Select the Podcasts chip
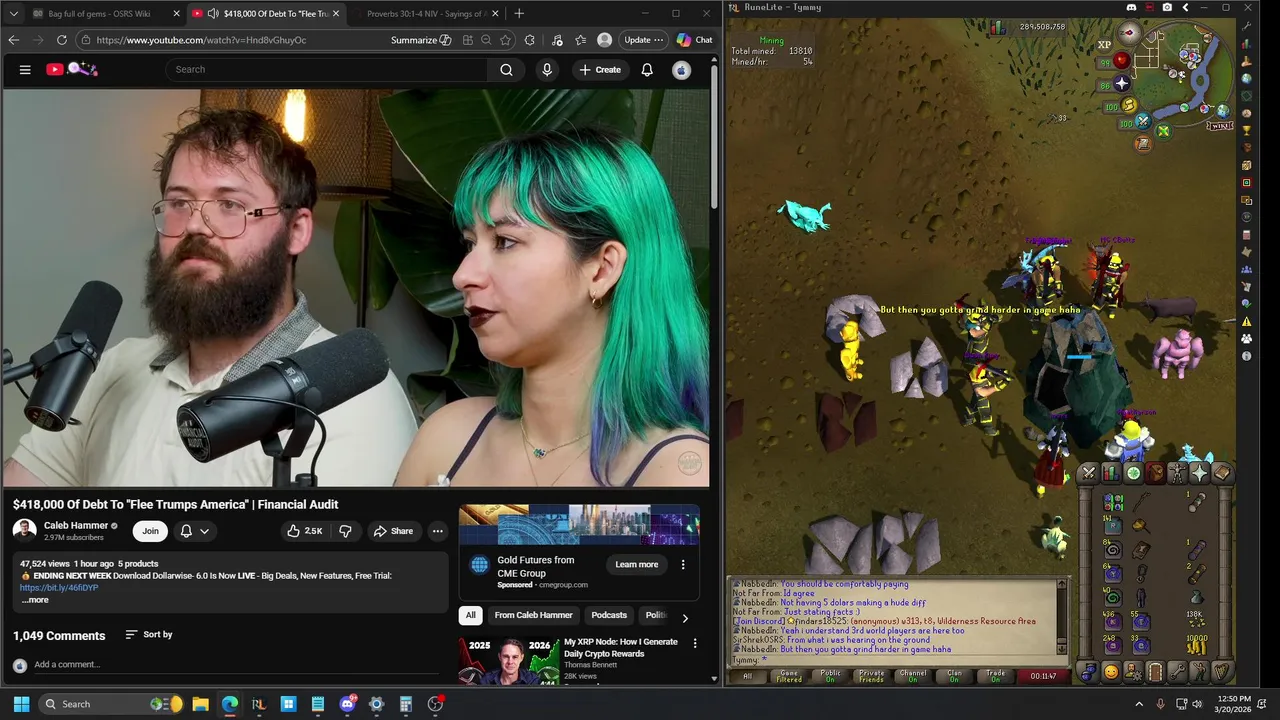Viewport: 1280px width, 720px height. [609, 615]
